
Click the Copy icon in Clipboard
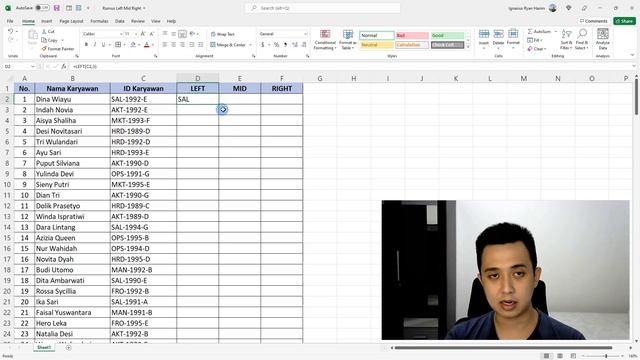tap(44, 40)
